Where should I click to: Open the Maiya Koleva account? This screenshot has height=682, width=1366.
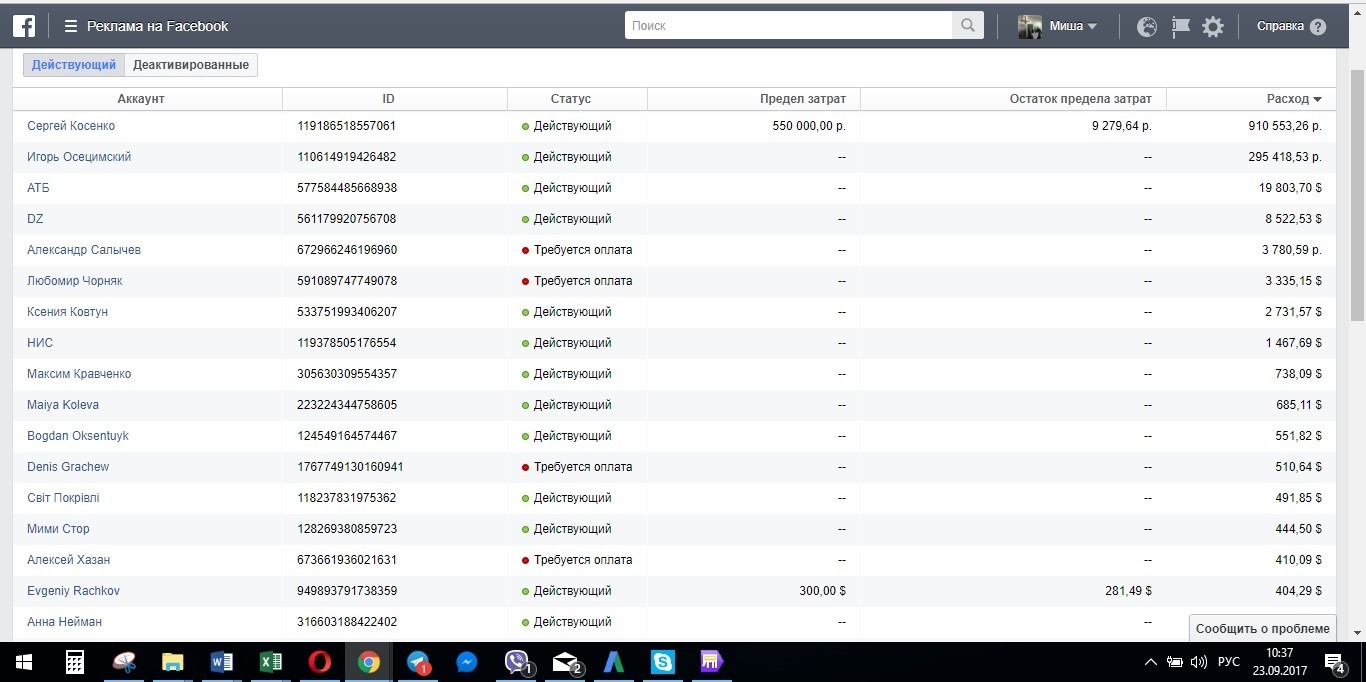coord(63,405)
